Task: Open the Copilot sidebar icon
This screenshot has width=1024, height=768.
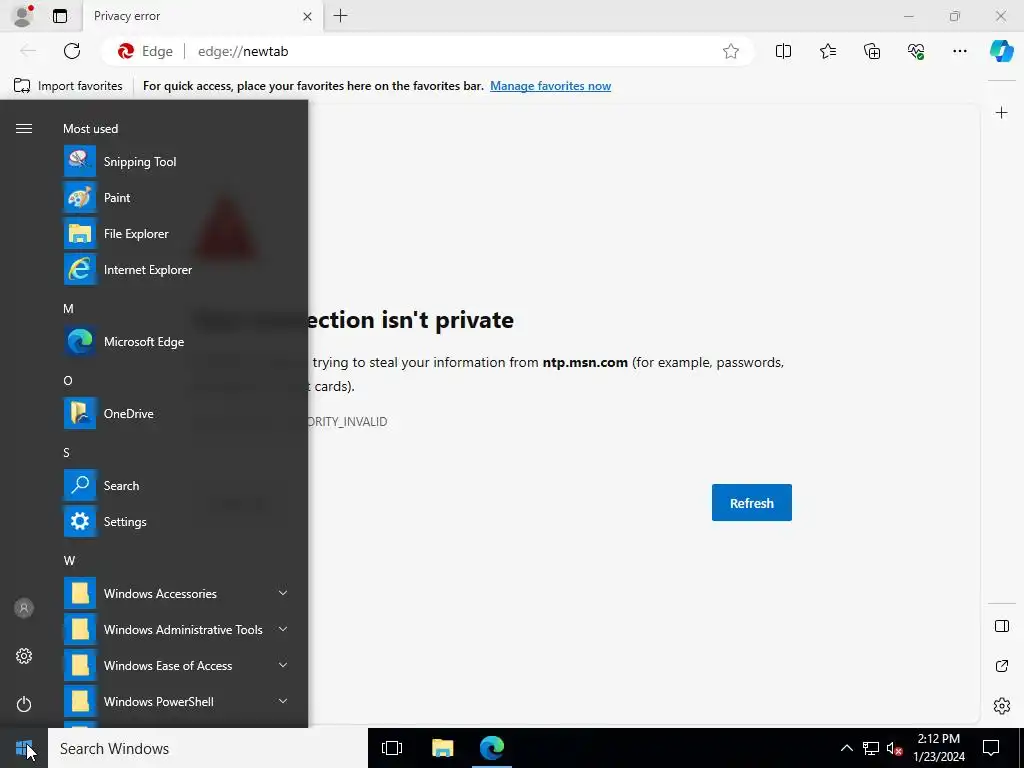Action: (1002, 51)
